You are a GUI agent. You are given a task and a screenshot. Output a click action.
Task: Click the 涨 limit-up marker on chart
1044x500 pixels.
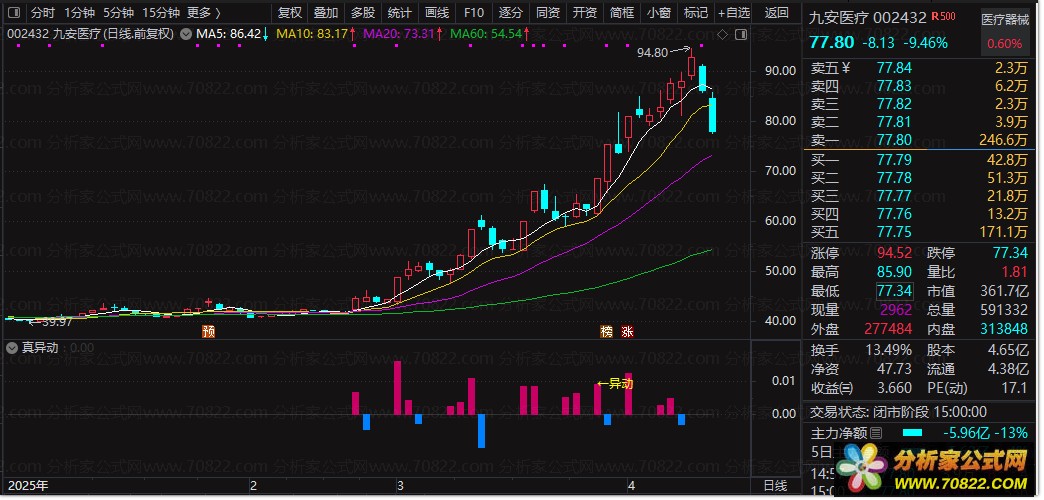627,332
